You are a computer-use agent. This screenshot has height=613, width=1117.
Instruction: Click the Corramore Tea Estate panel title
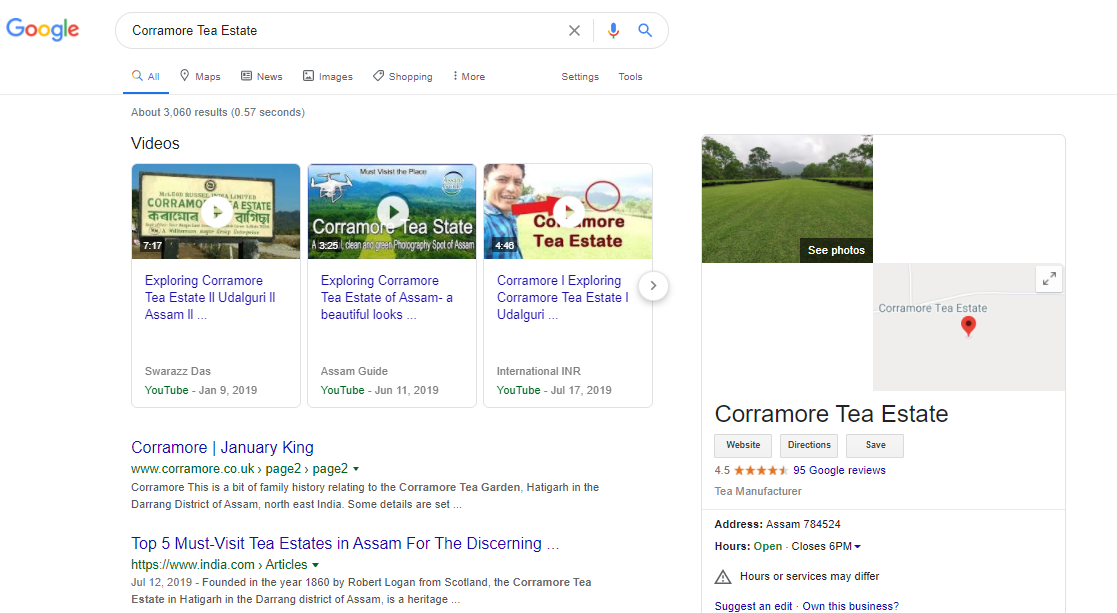[831, 414]
